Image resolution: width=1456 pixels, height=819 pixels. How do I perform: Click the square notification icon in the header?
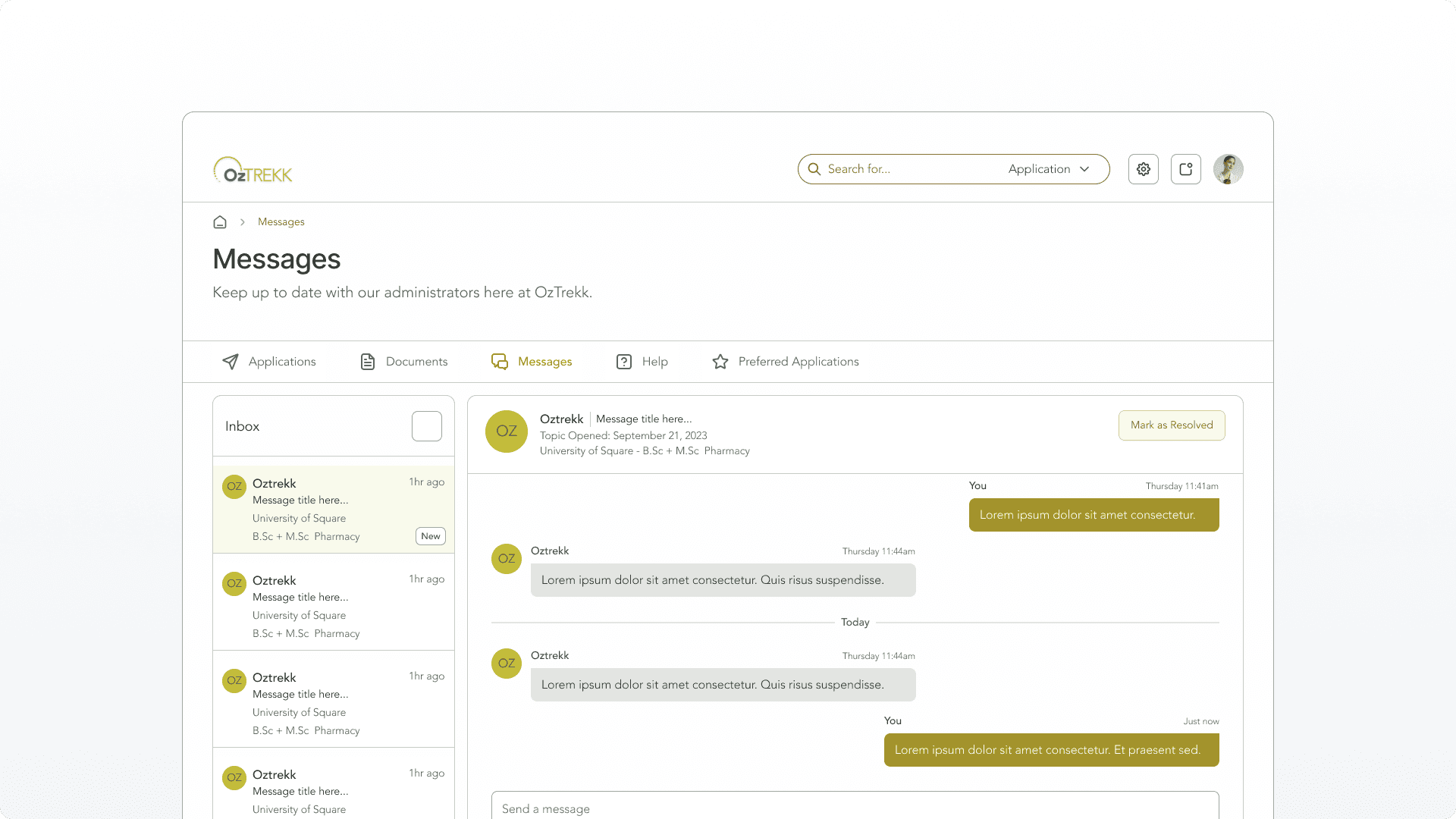[1185, 169]
